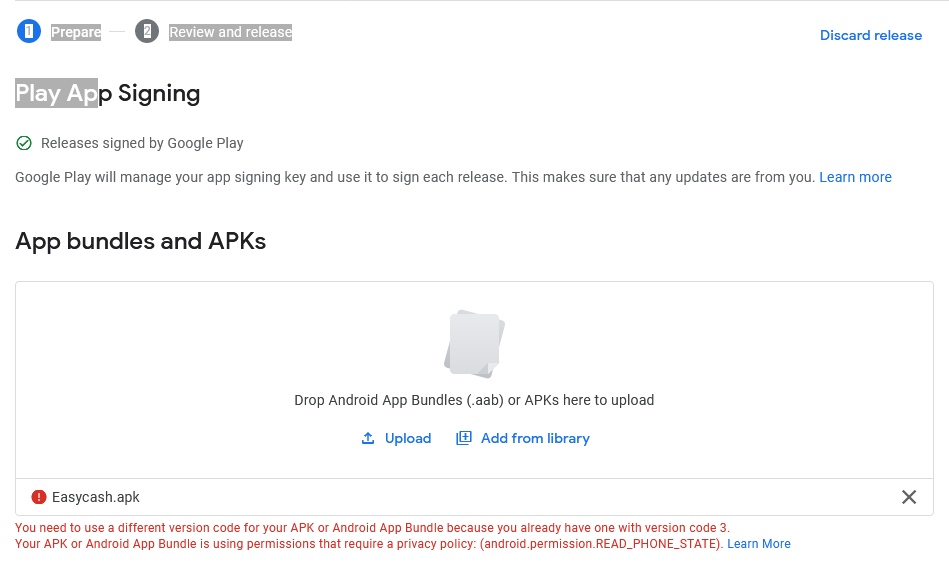The image size is (949, 582).
Task: Click the Google Play signing key description text
Action: pos(415,177)
